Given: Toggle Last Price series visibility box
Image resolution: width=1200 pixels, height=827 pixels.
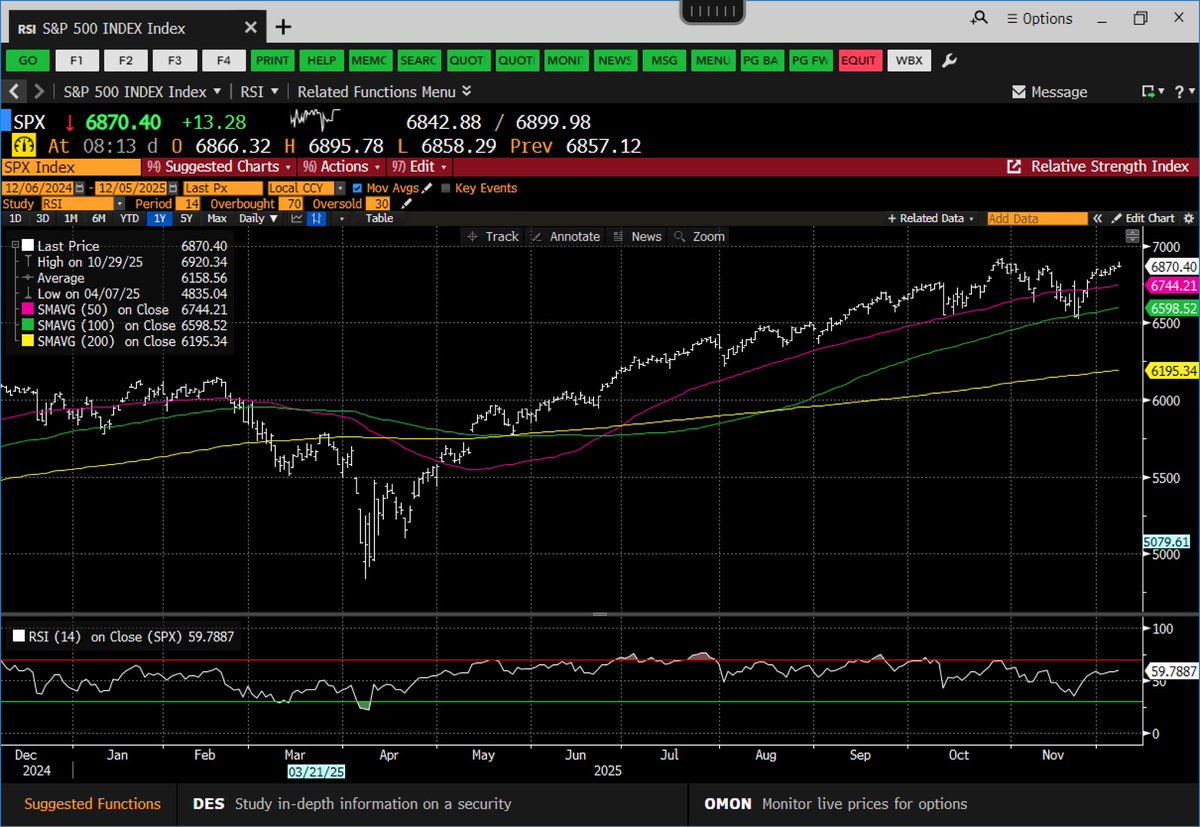Looking at the screenshot, I should click(28, 246).
